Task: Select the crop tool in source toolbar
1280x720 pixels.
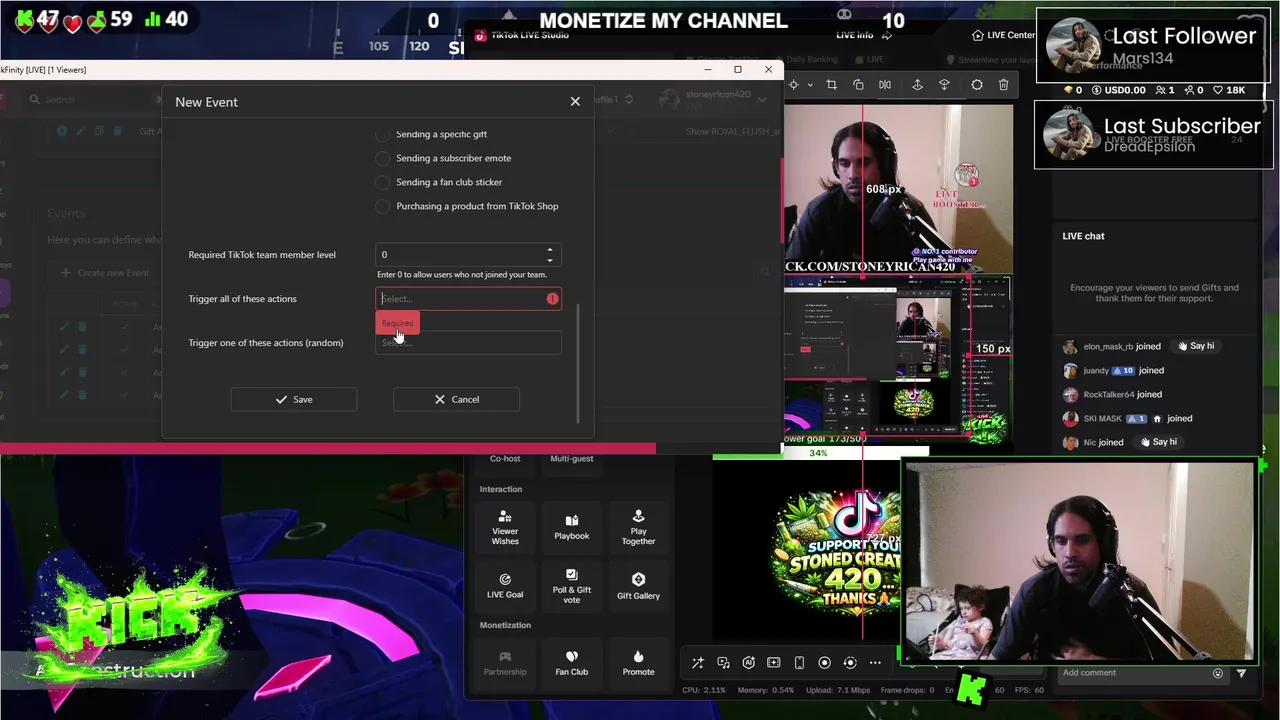Action: click(831, 85)
